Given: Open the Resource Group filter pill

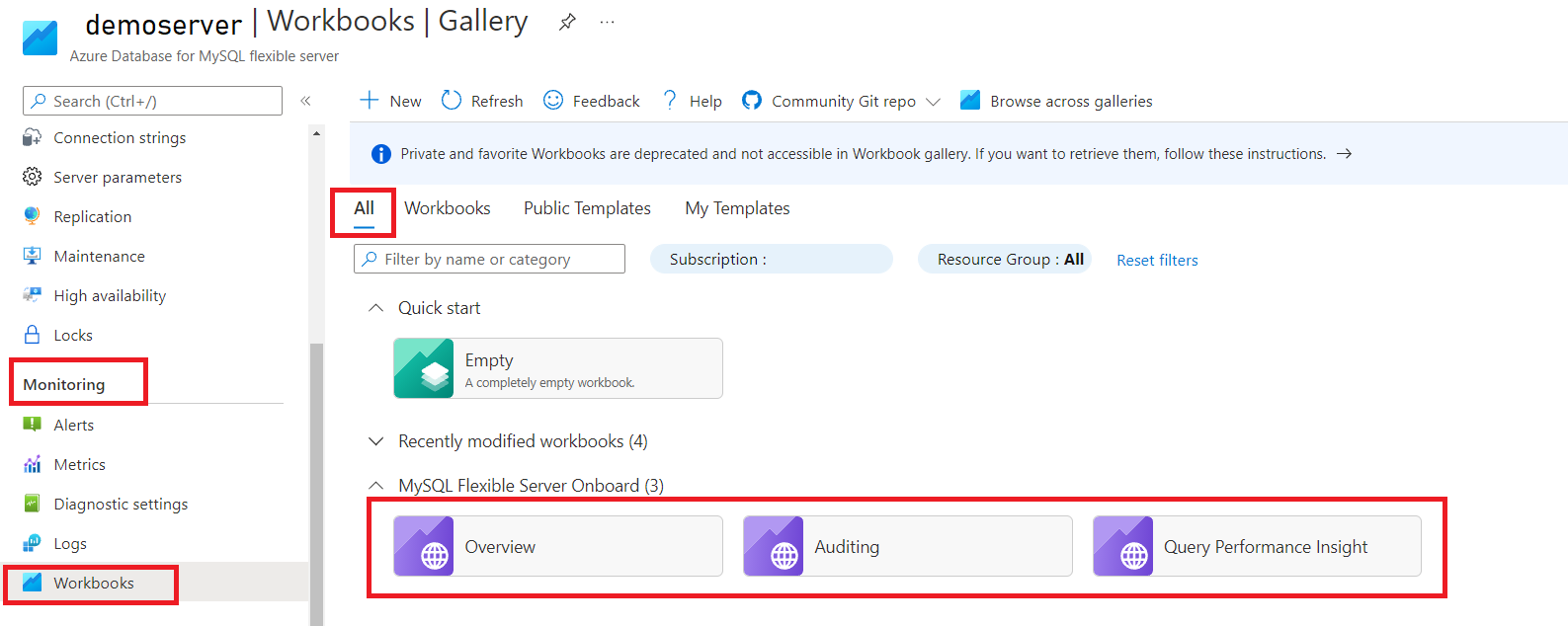Looking at the screenshot, I should pos(1005,259).
